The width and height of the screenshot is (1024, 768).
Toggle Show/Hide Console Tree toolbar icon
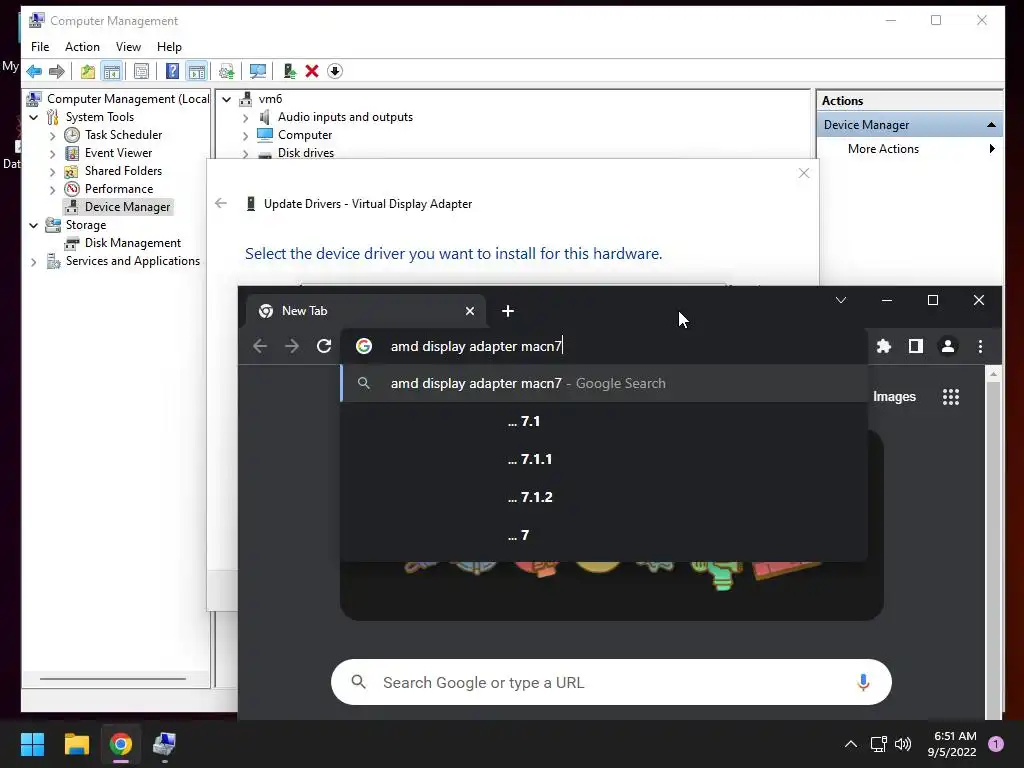click(112, 71)
